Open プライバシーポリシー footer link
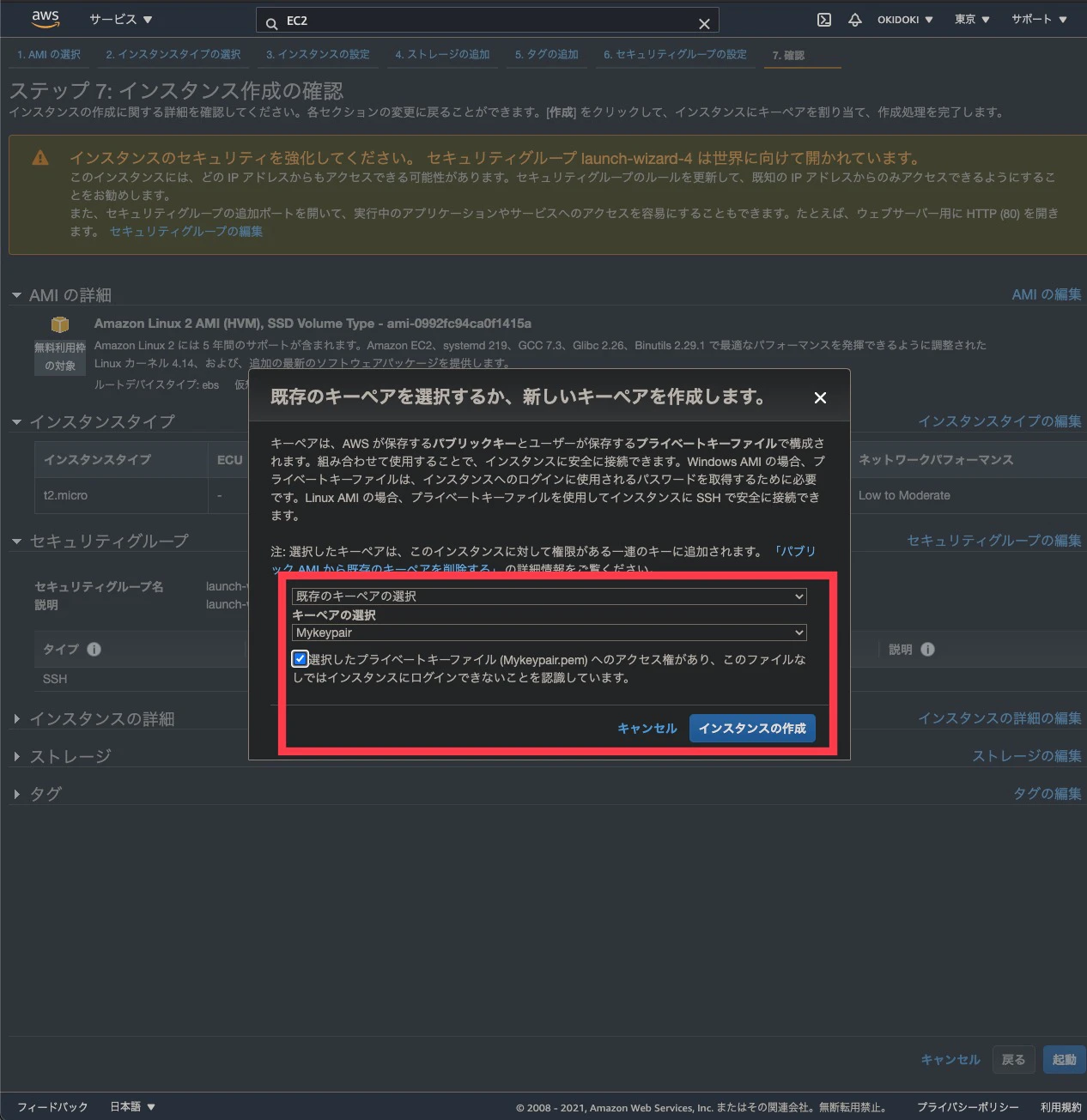Viewport: 1087px width, 1120px height. 968,1107
